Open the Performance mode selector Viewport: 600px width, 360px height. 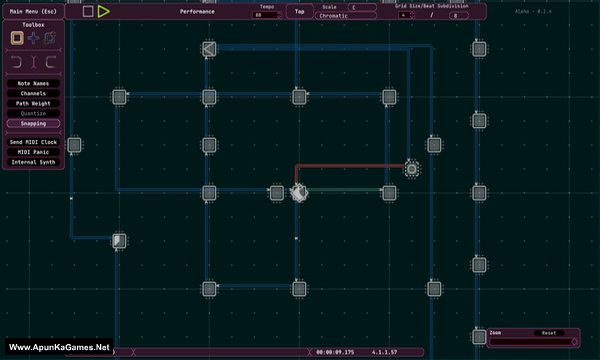point(197,11)
